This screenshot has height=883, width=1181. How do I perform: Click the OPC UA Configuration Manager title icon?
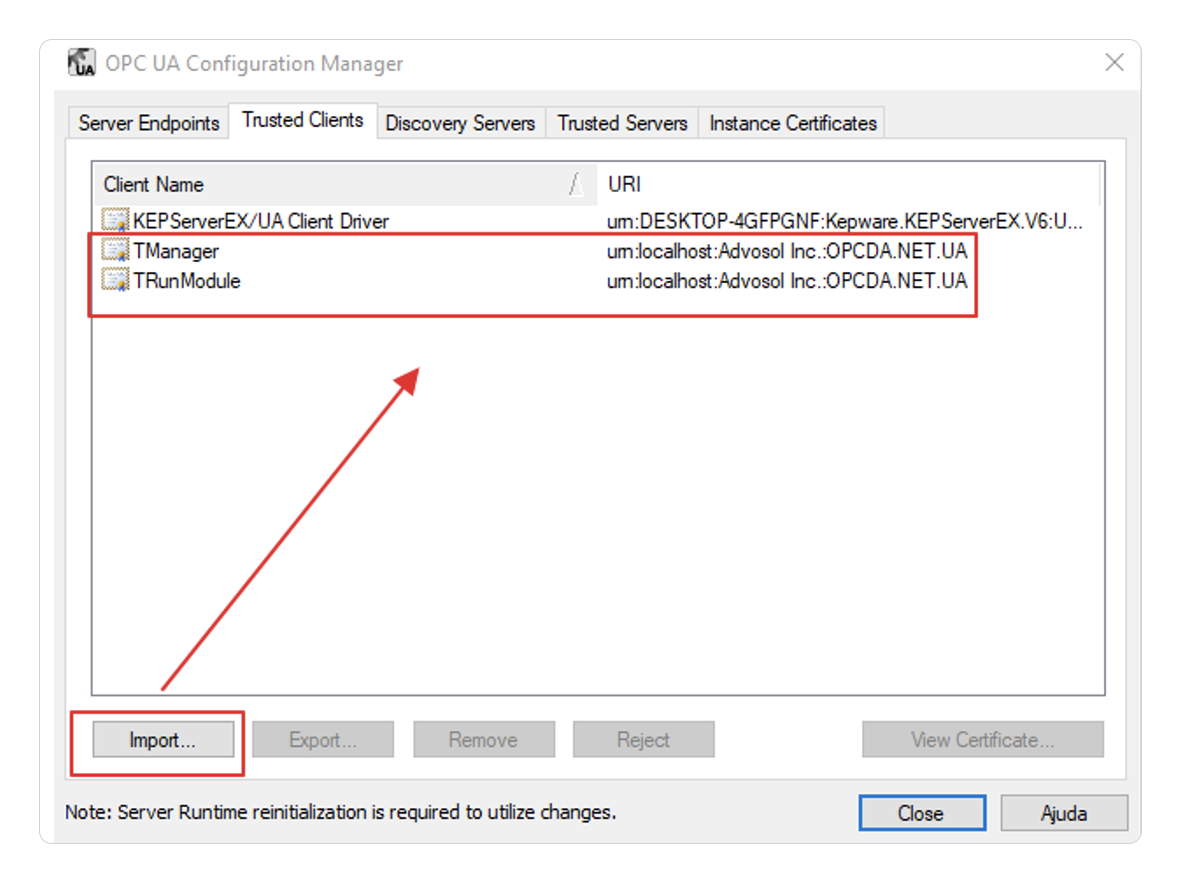[81, 63]
